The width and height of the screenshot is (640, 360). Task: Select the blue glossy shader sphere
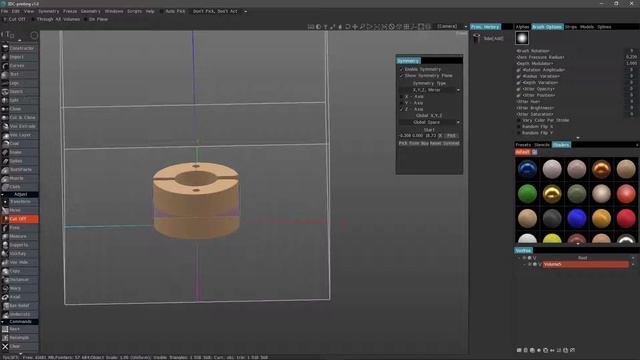pyautogui.click(x=527, y=169)
